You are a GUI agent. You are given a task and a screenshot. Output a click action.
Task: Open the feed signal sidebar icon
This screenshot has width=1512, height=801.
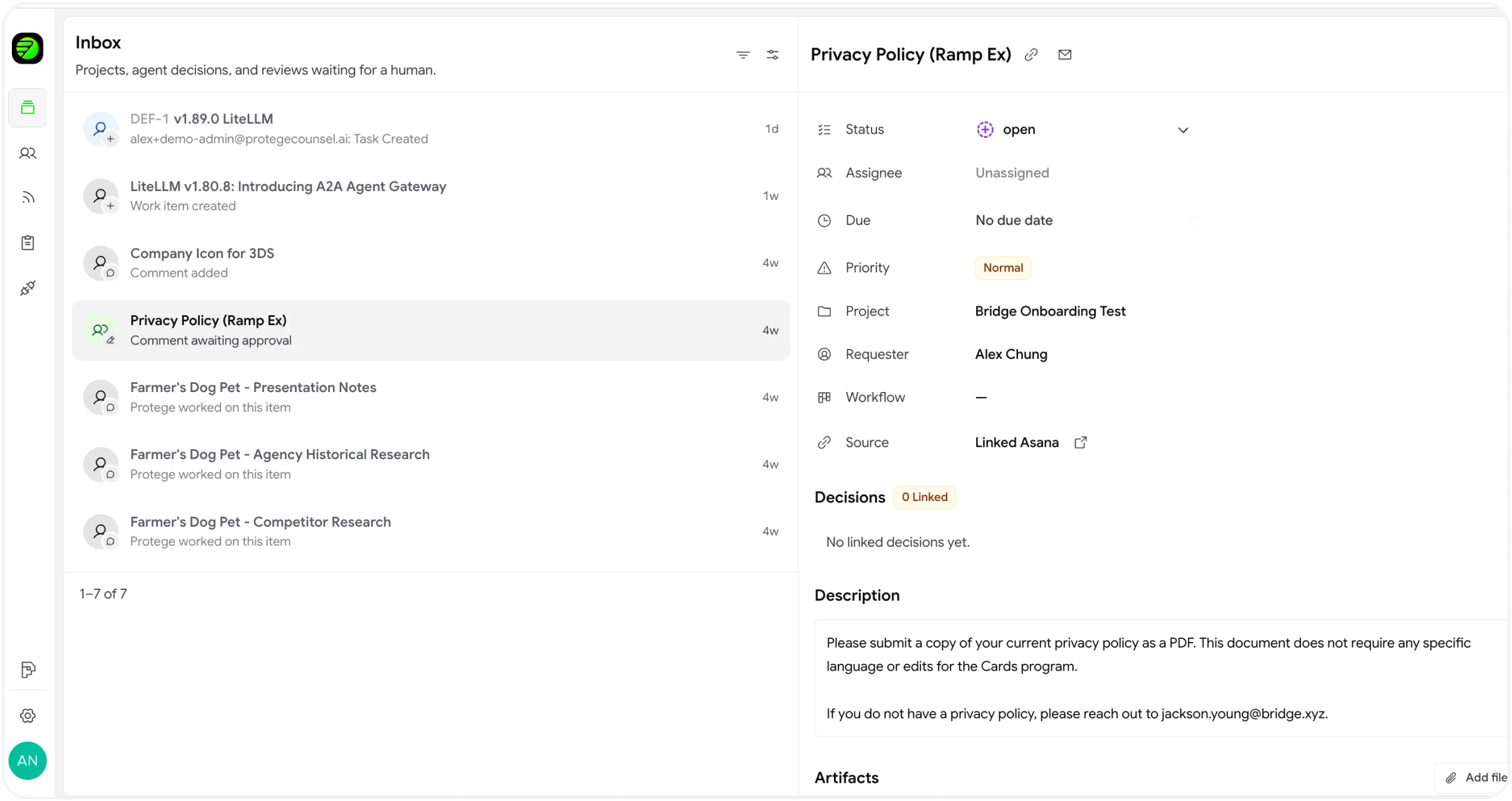tap(28, 198)
